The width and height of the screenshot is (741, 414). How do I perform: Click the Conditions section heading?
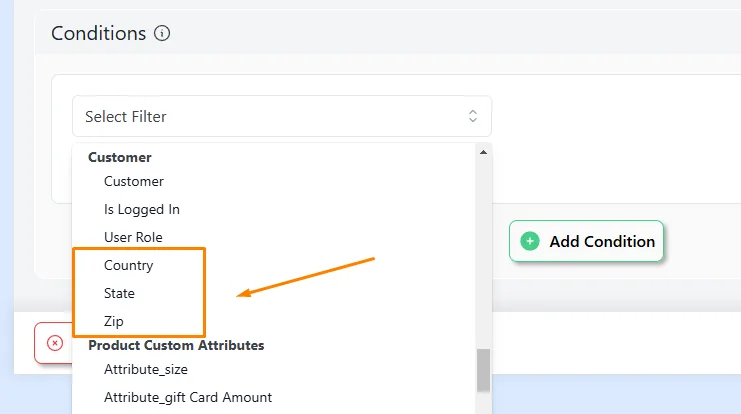coord(98,34)
